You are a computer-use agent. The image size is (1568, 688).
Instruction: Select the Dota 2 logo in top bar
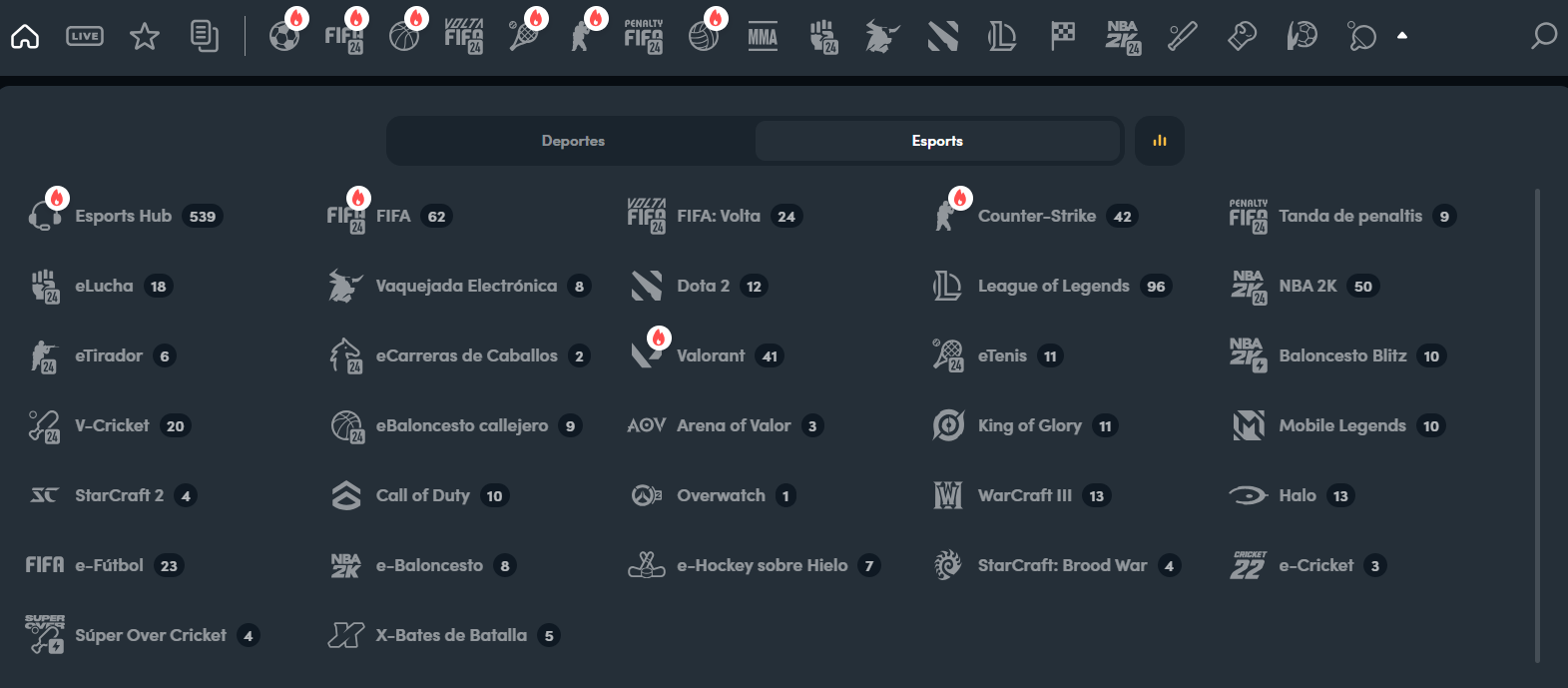tap(943, 37)
